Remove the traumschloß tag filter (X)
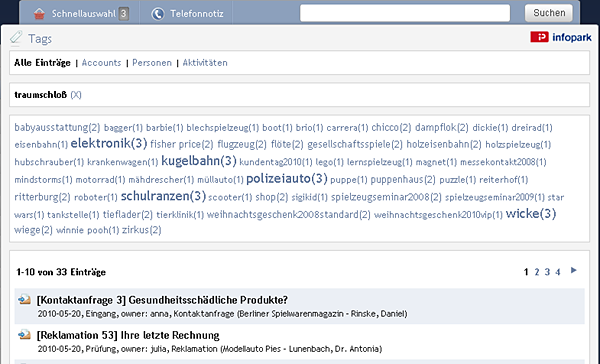Image resolution: width=600 pixels, height=364 pixels. pos(76,95)
